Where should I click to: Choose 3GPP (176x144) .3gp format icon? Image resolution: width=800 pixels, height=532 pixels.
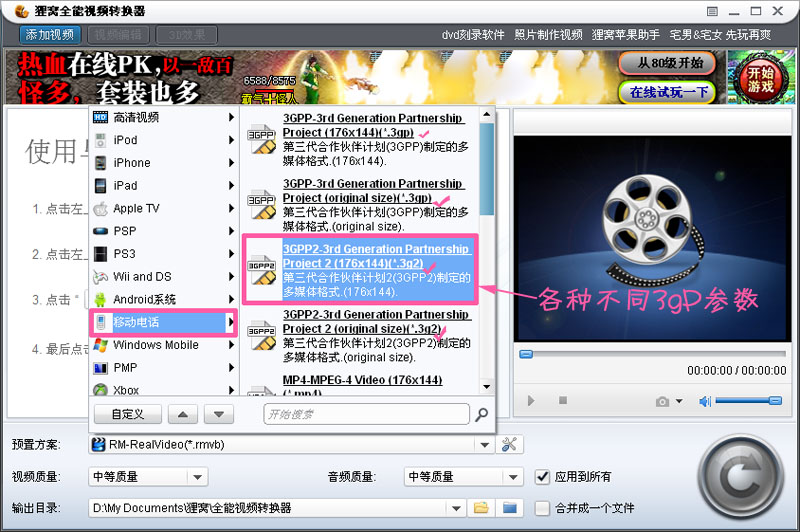pos(262,139)
